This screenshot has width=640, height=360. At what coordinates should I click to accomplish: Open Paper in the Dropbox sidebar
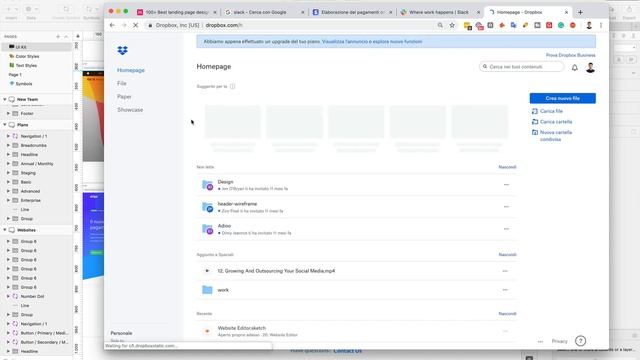tap(124, 97)
